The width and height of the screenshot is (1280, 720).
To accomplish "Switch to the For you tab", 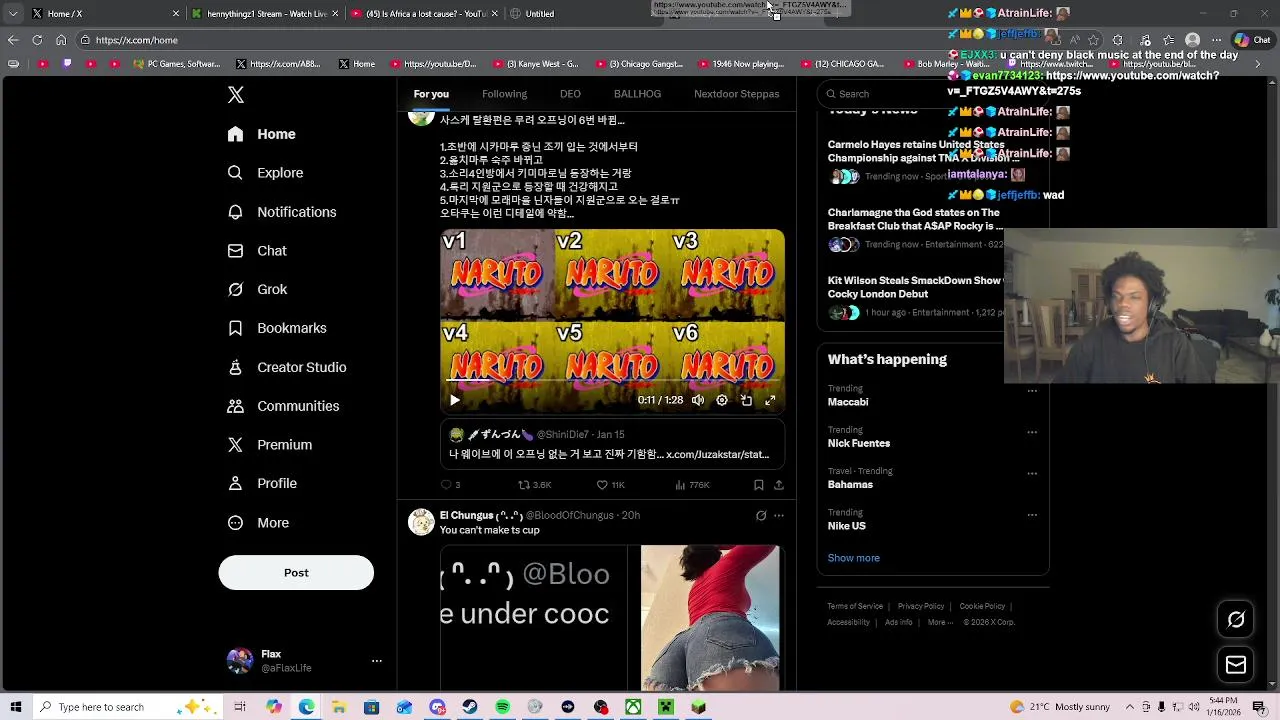I will 431,94.
